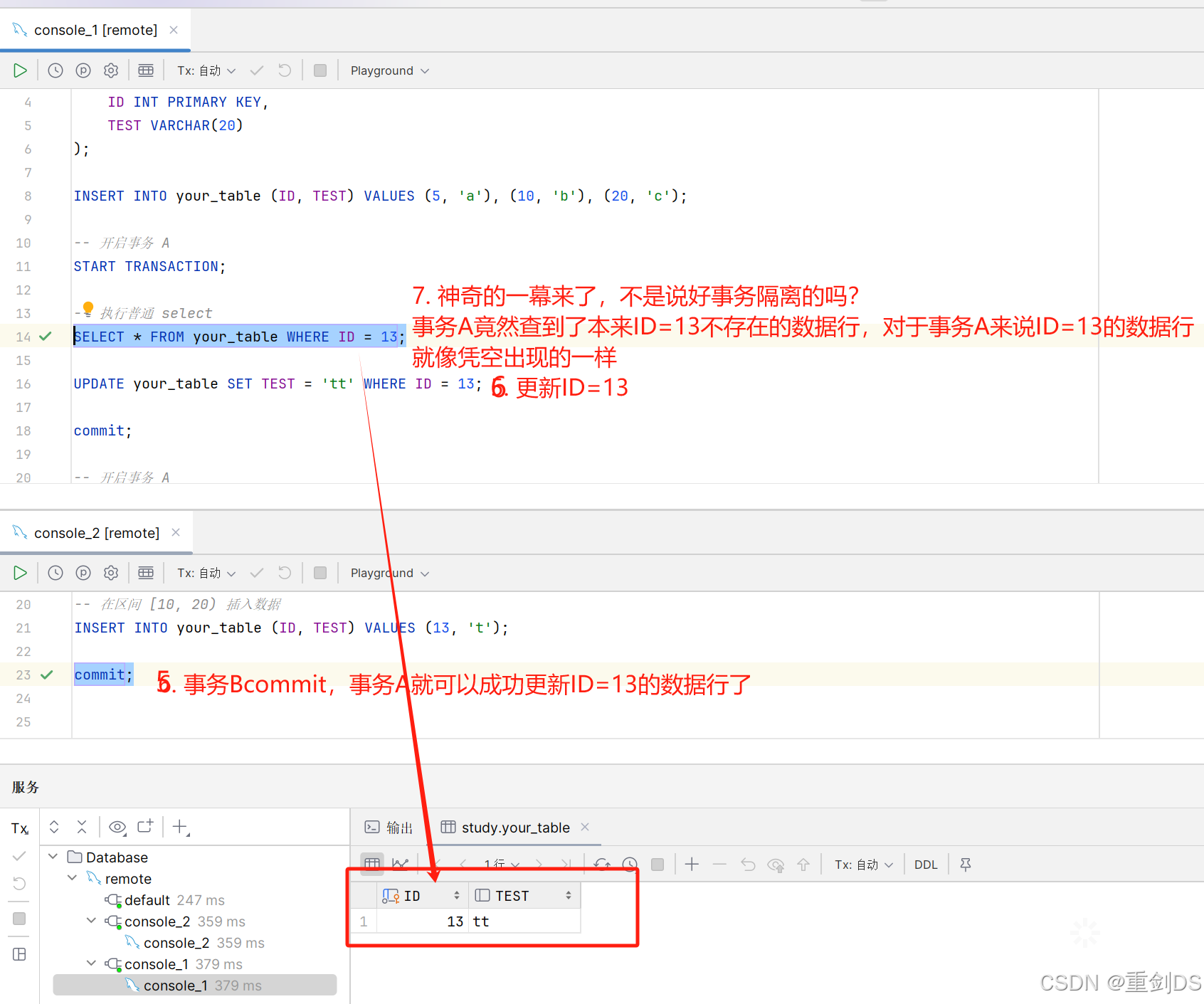
Task: Click the lightbulb intention icon on line 13
Action: [88, 308]
